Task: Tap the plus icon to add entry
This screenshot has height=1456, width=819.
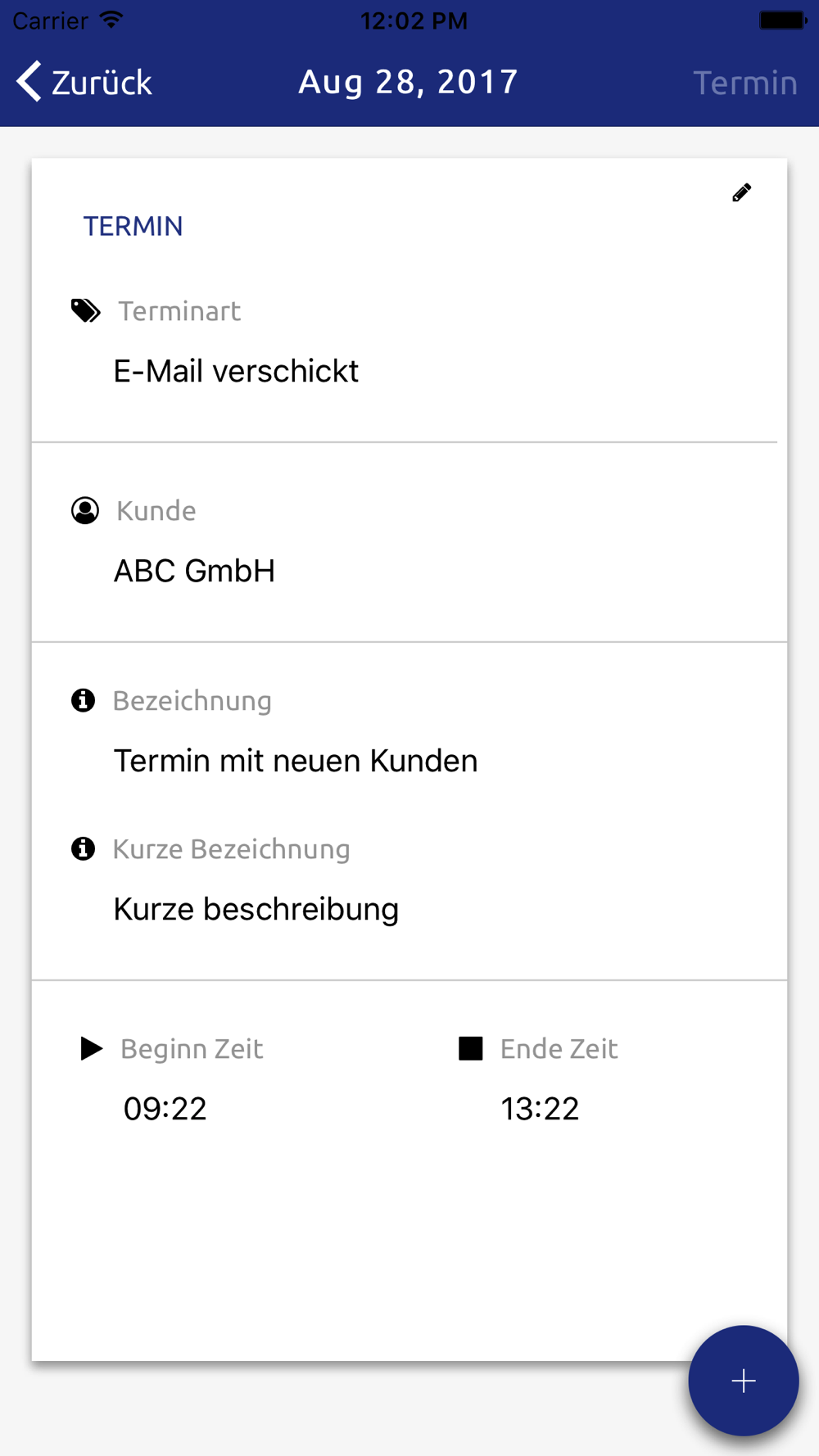Action: tap(744, 1381)
